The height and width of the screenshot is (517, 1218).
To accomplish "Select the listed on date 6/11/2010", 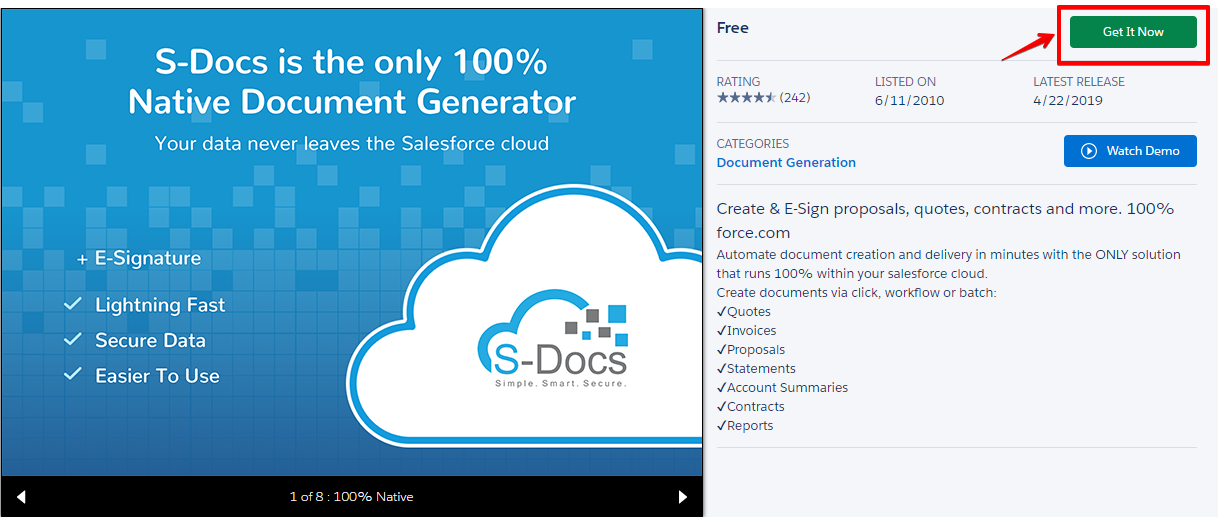I will point(909,100).
